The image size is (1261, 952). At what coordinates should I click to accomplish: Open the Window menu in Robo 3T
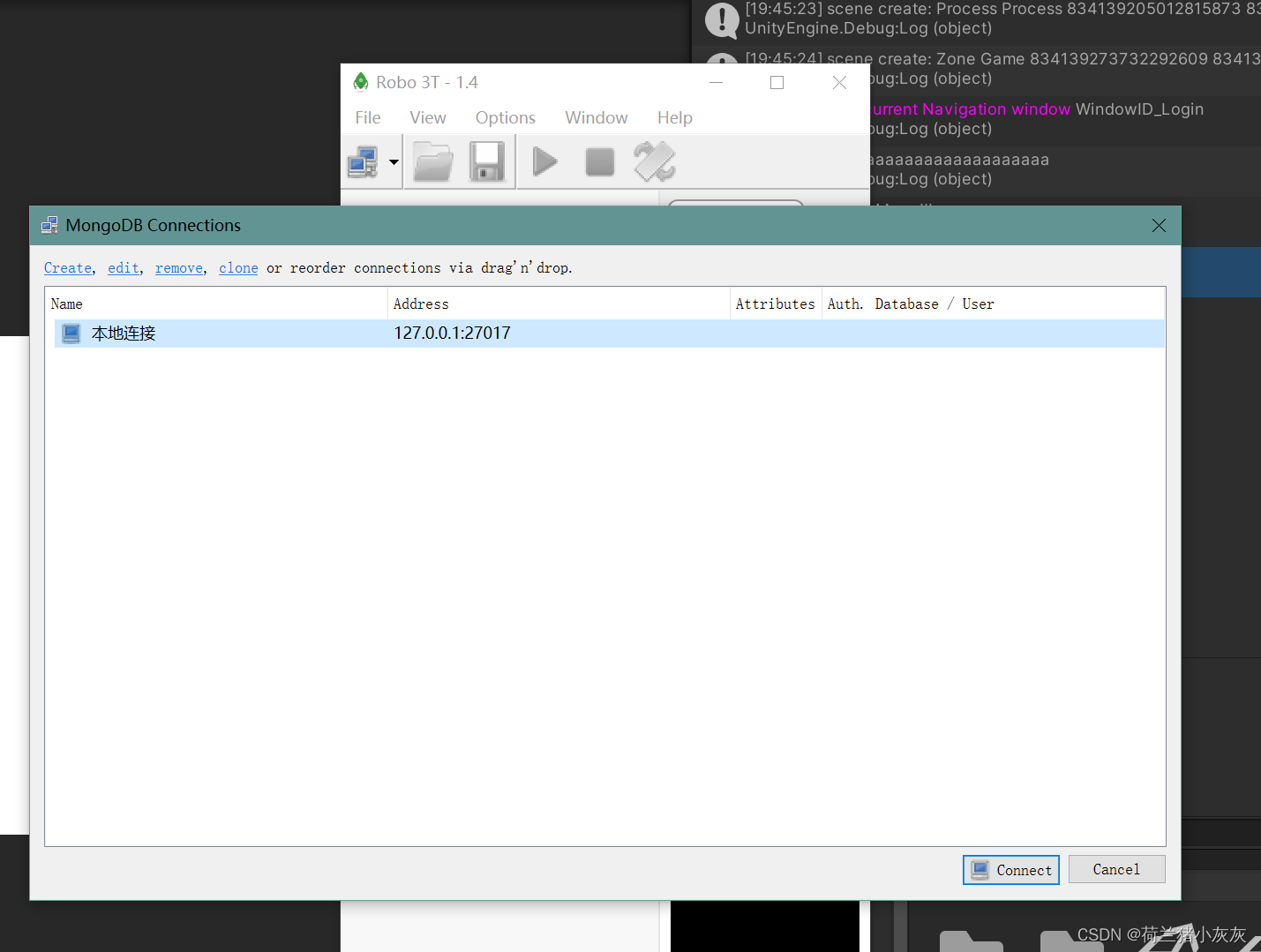coord(597,117)
